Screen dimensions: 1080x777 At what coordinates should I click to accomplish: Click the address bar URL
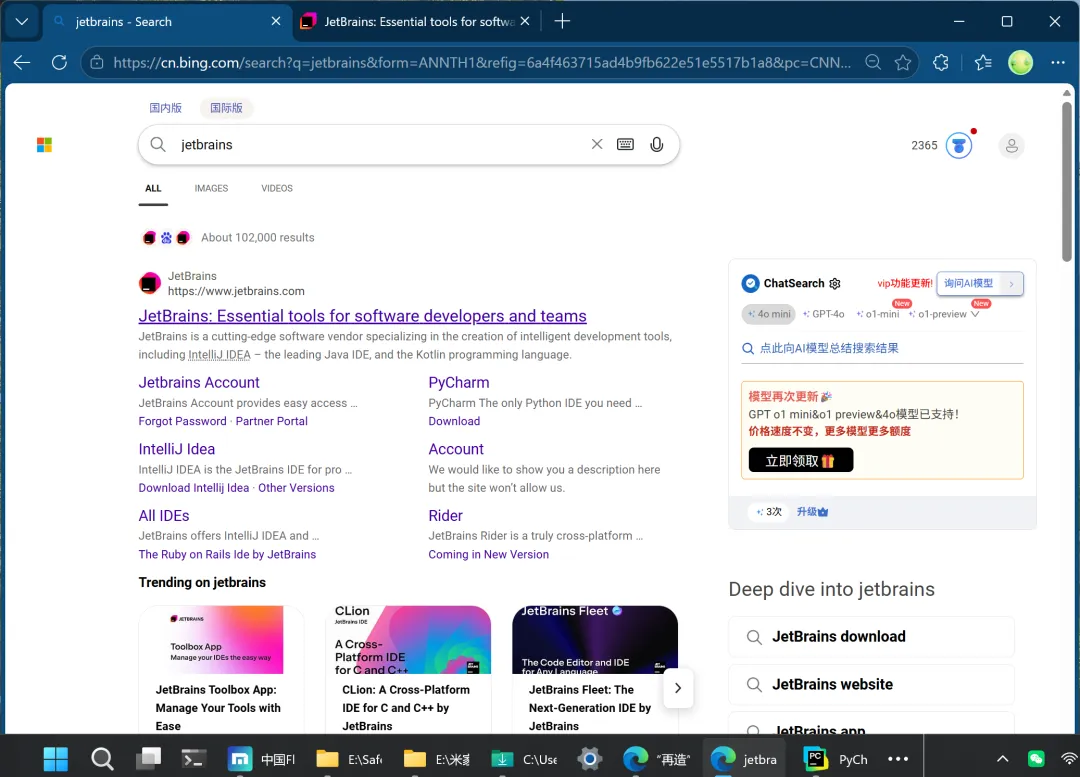click(x=481, y=63)
